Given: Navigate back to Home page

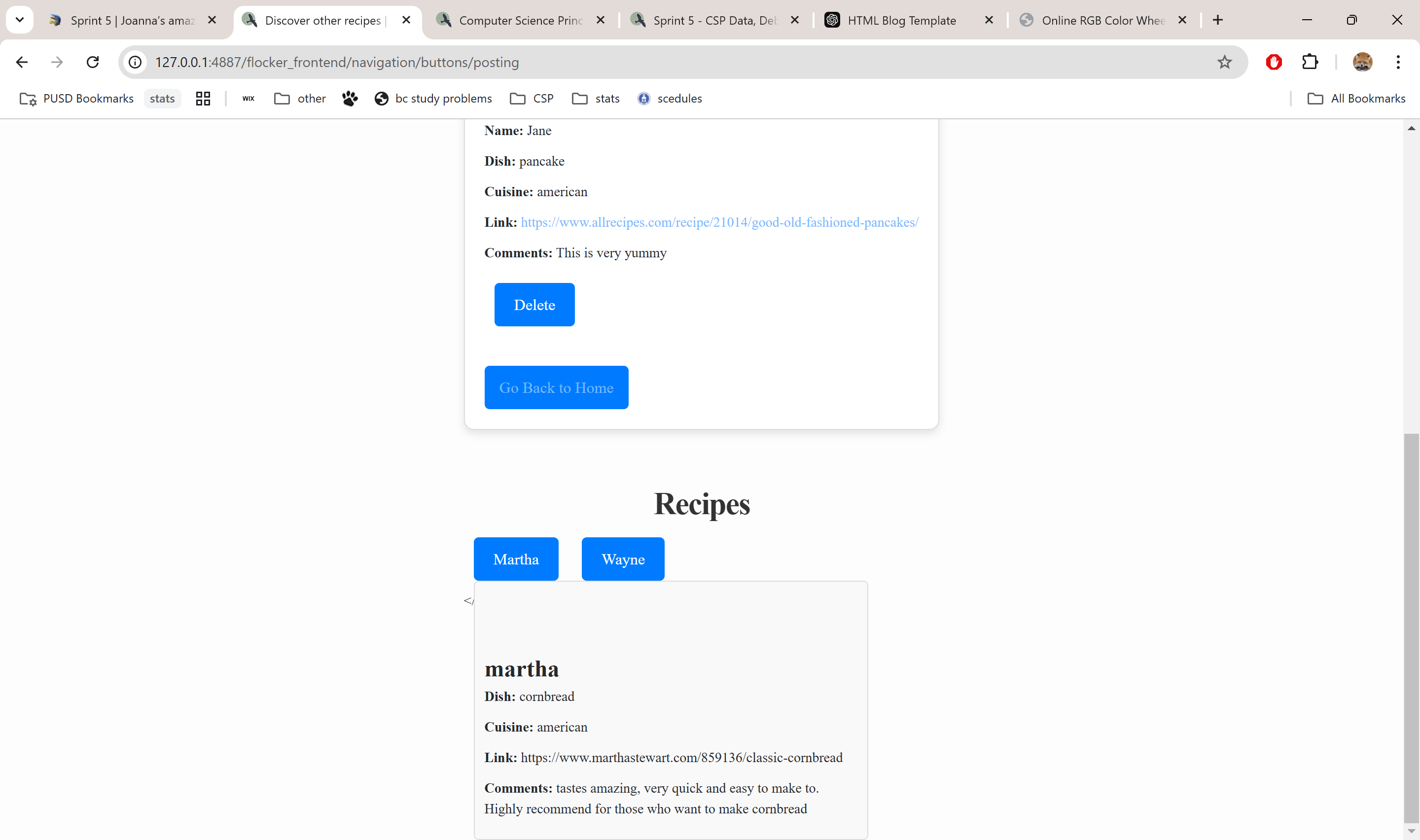Looking at the screenshot, I should coord(556,387).
